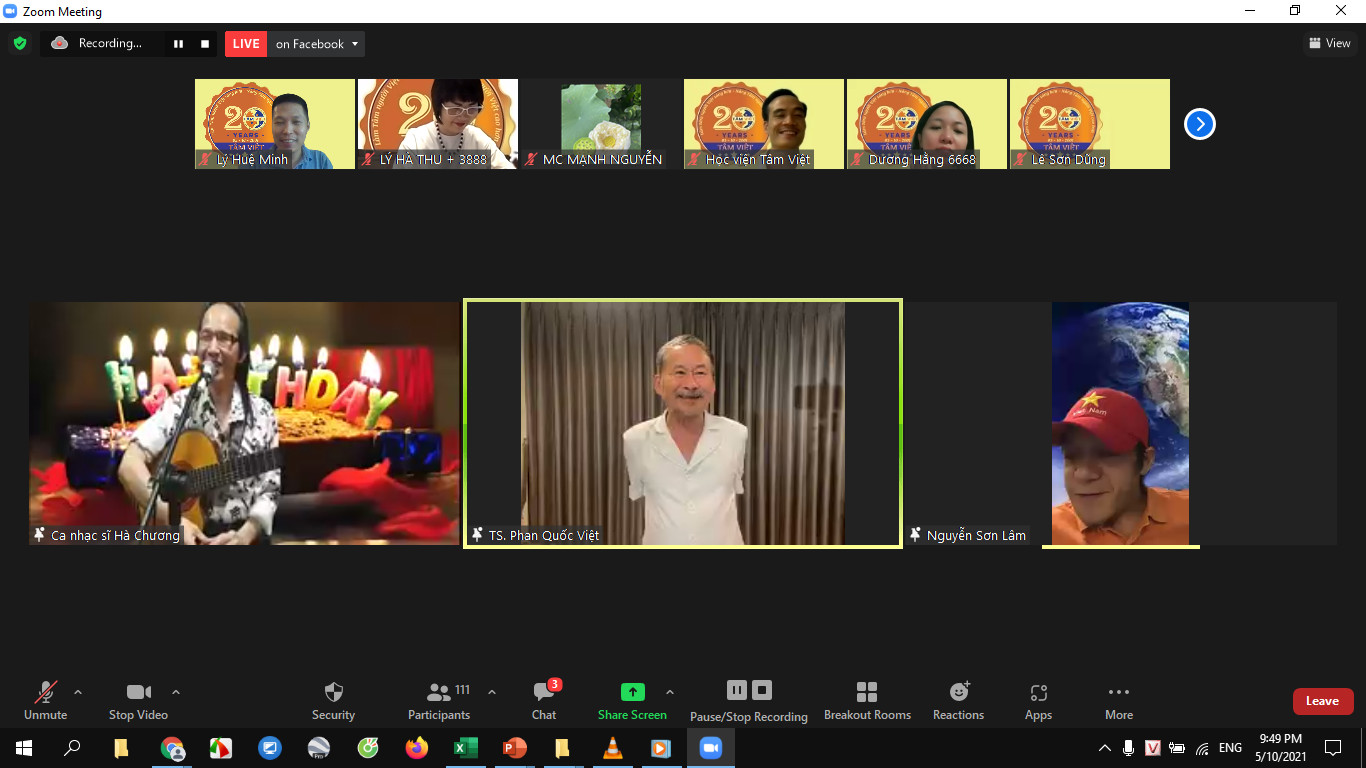Open the Windows notification center

1333,748
